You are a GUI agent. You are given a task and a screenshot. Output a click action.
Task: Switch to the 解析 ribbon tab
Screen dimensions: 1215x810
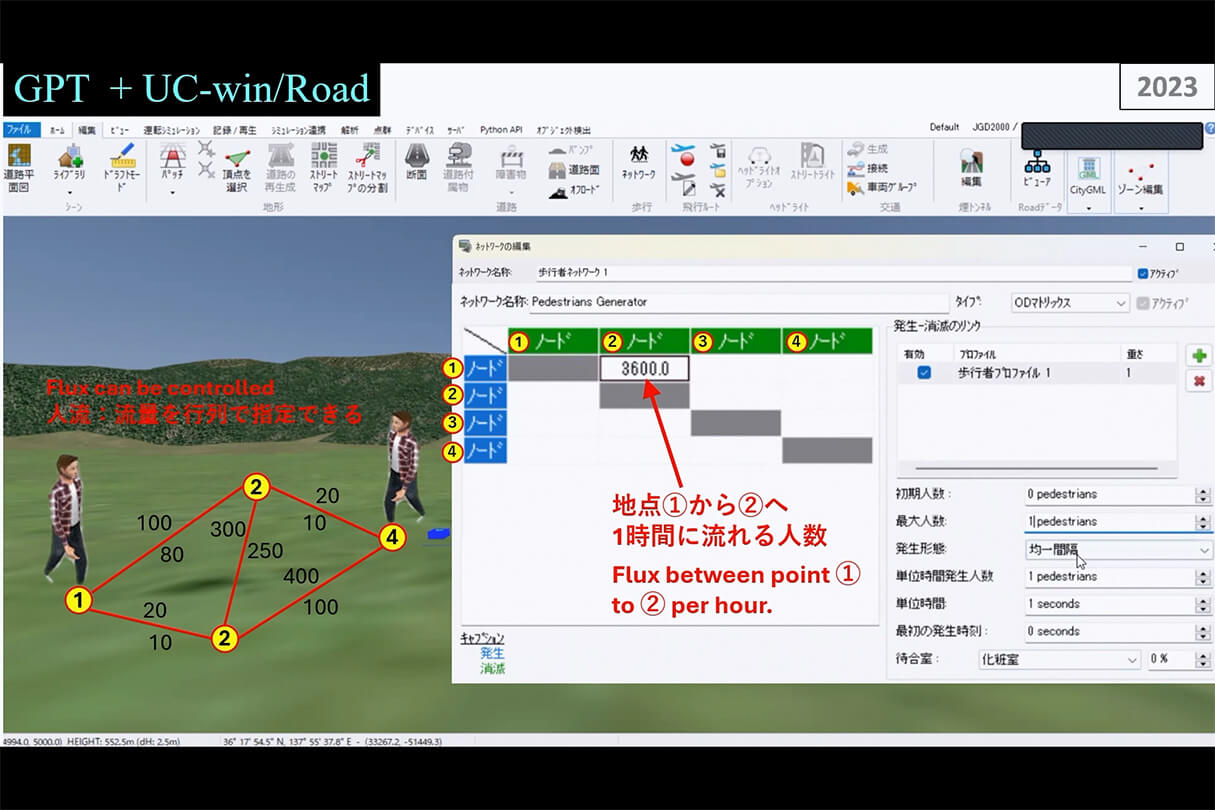(349, 130)
